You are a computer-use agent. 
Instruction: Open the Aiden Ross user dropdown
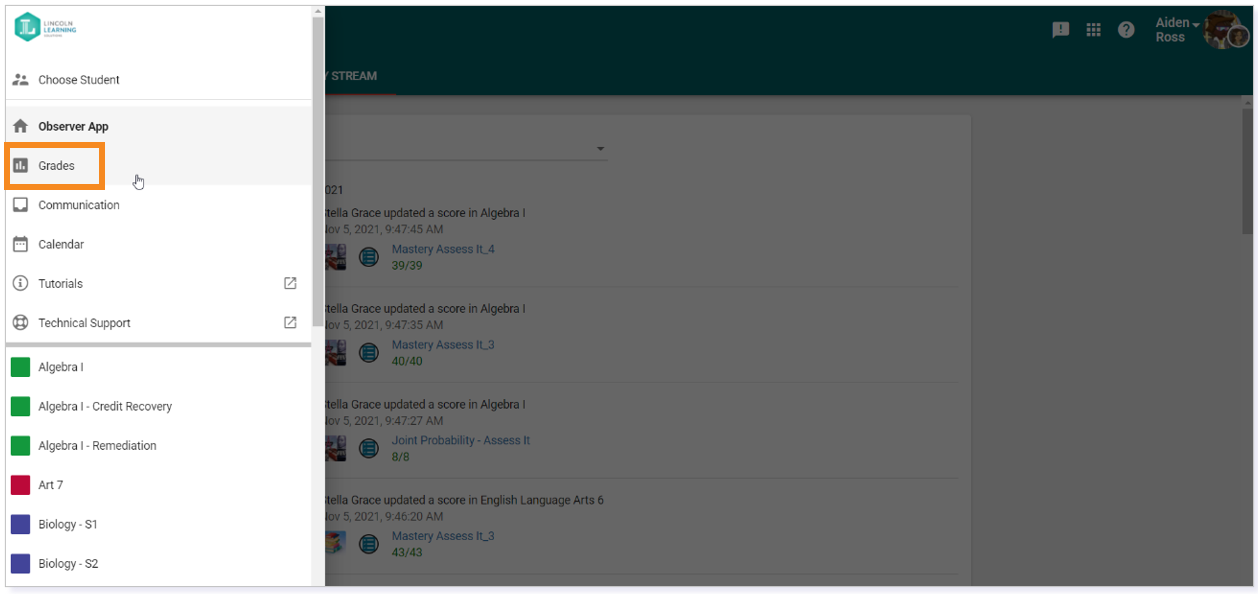[1176, 30]
